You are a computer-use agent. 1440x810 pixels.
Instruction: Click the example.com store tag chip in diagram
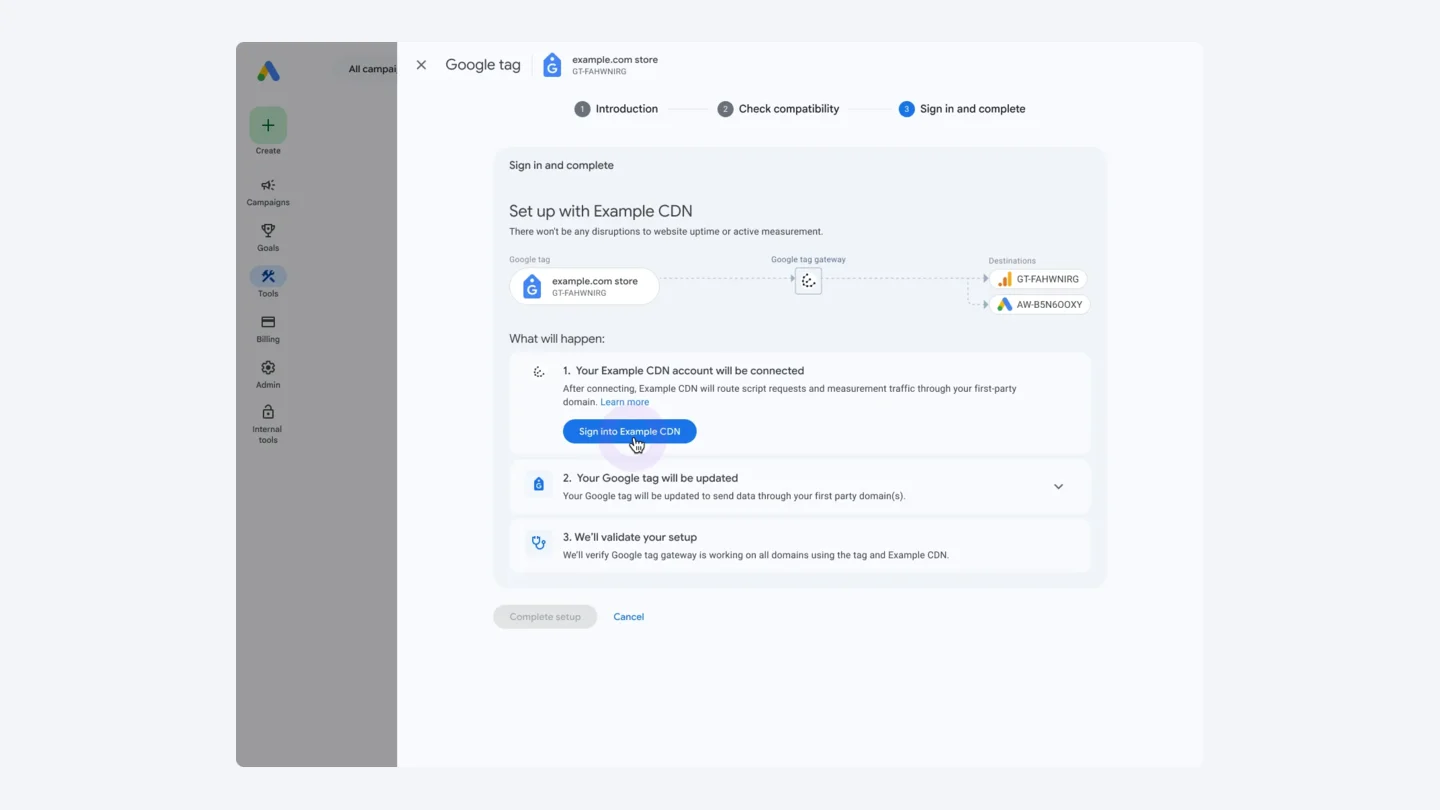(584, 287)
